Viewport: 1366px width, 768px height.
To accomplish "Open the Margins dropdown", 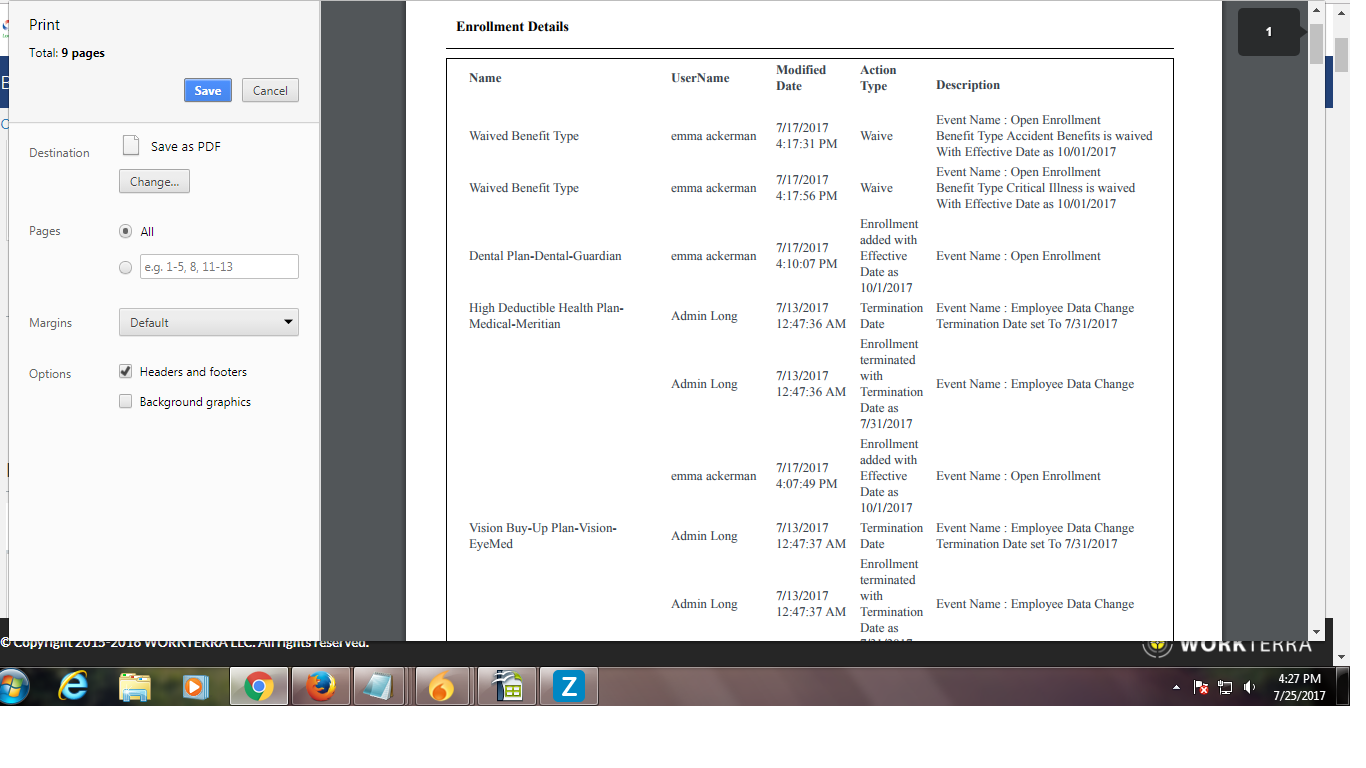I will 208,322.
